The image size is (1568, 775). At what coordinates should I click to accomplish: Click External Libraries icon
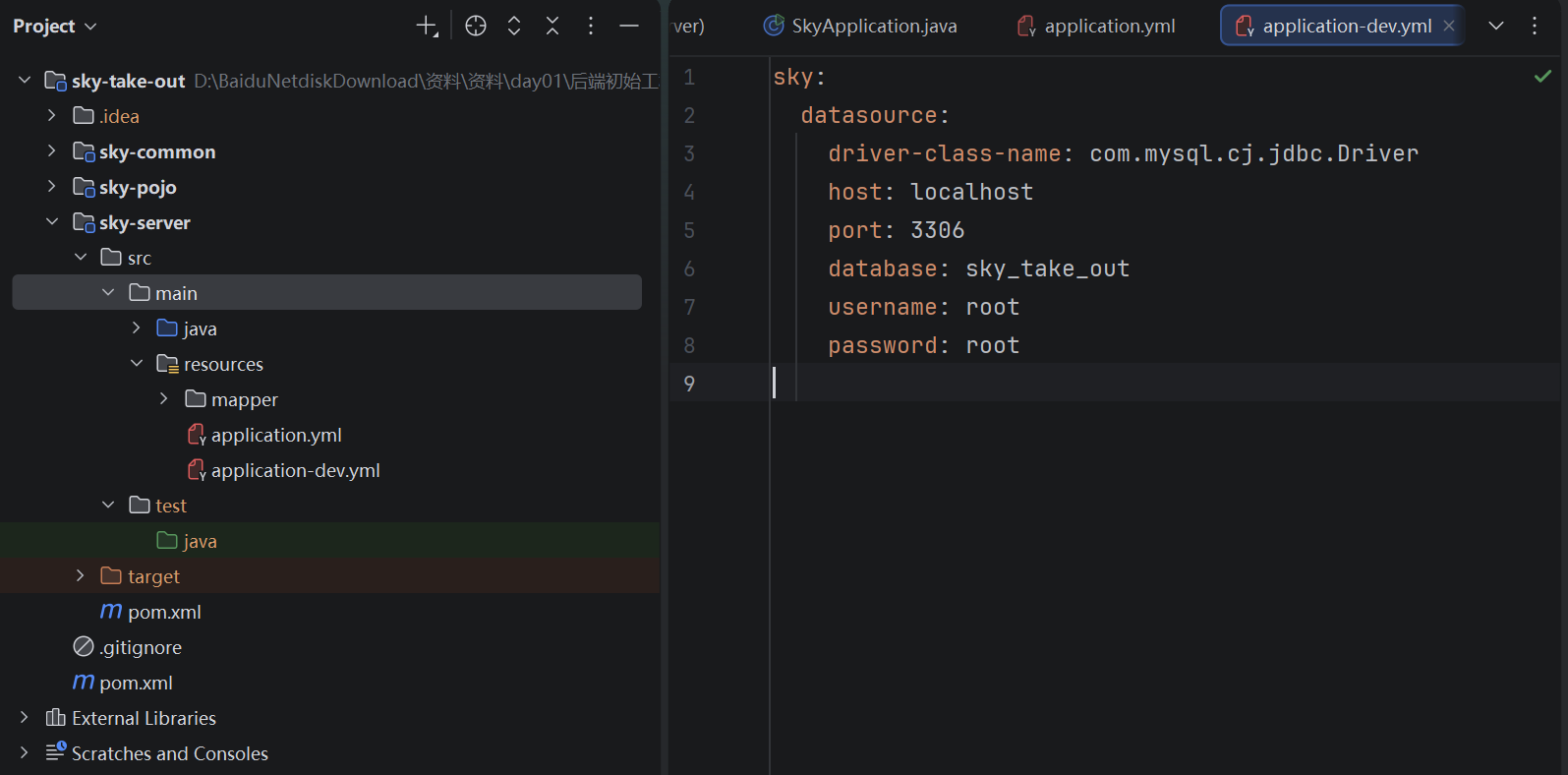[x=56, y=717]
